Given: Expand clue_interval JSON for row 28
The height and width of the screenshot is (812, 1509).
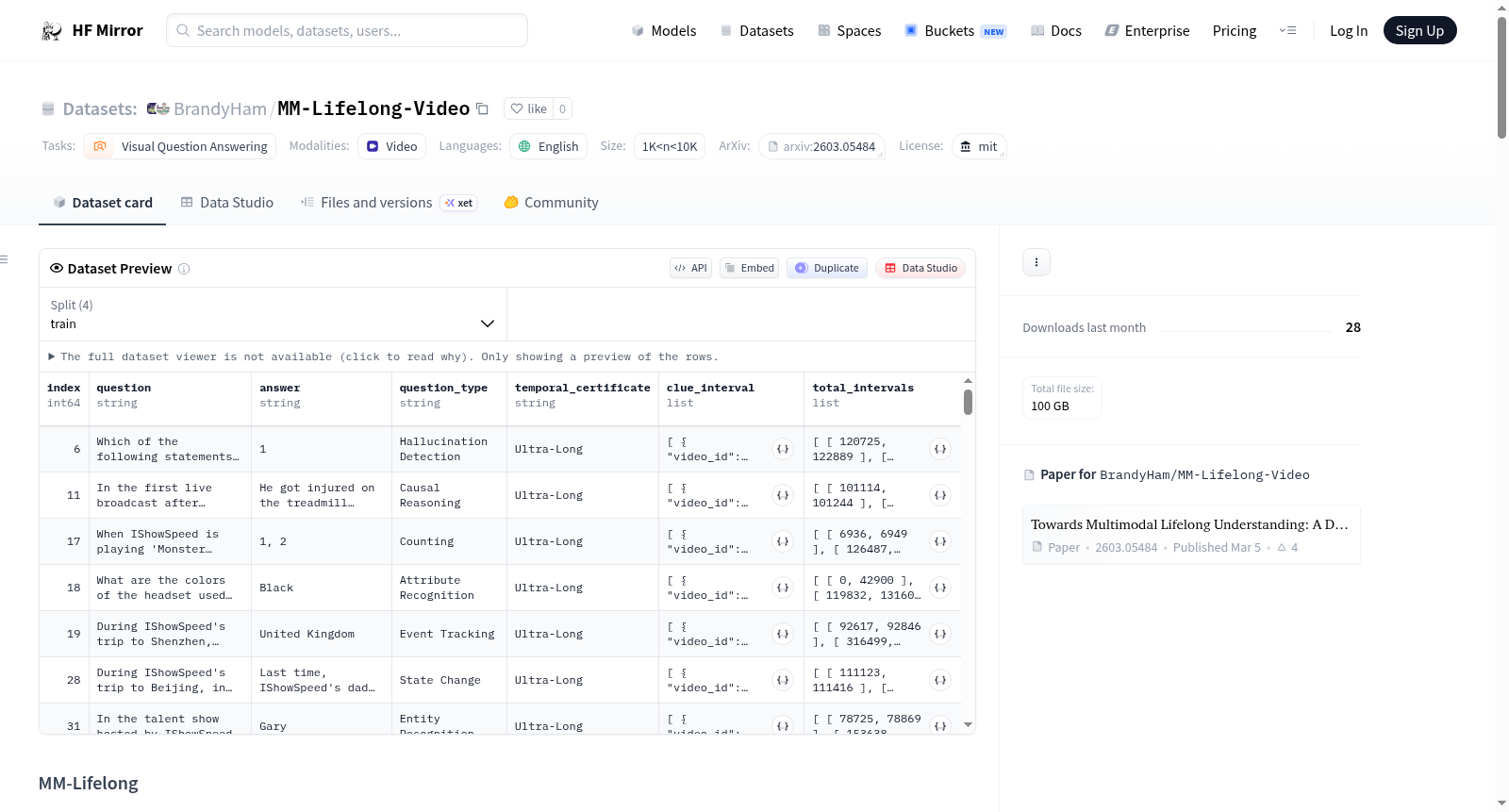Looking at the screenshot, I should tap(783, 680).
